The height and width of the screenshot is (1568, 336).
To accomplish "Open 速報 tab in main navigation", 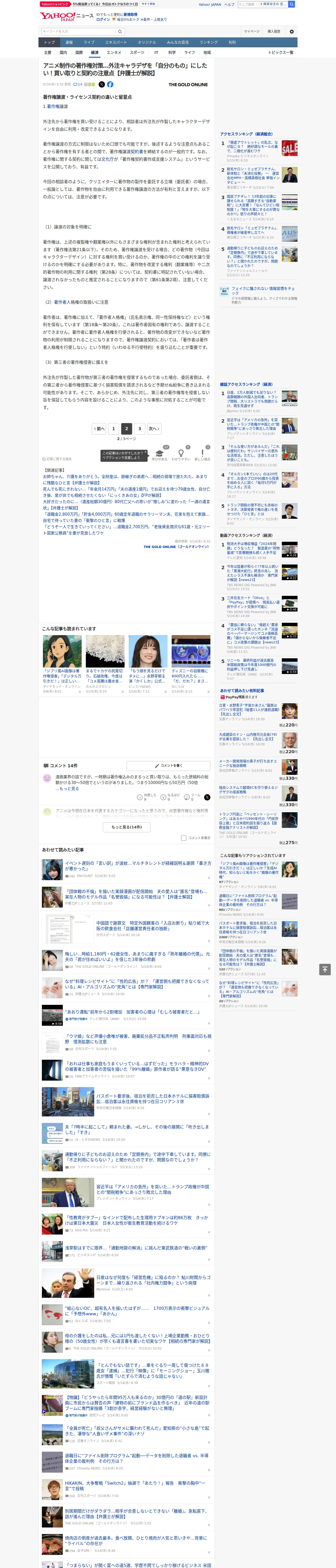I will [x=69, y=43].
